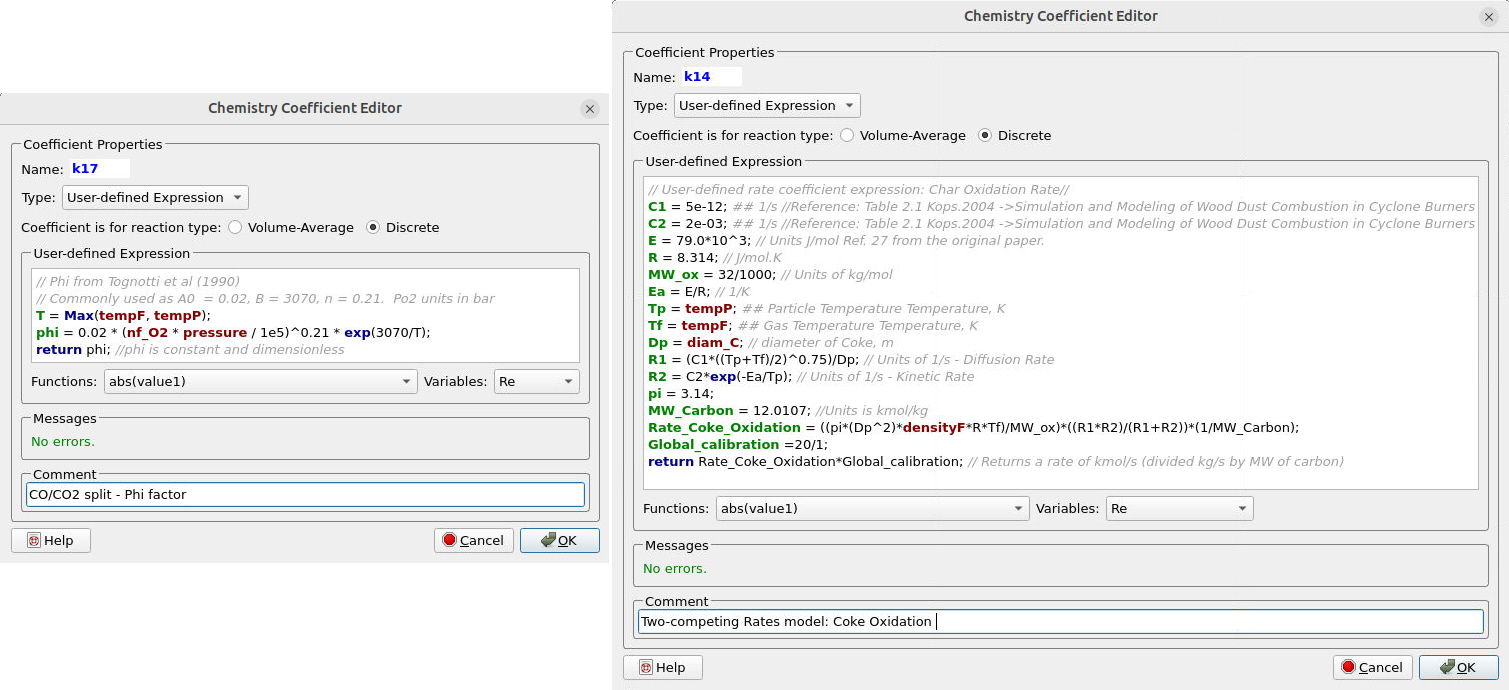Click Help button in k17 dialog
This screenshot has height=690, width=1509.
pos(50,540)
